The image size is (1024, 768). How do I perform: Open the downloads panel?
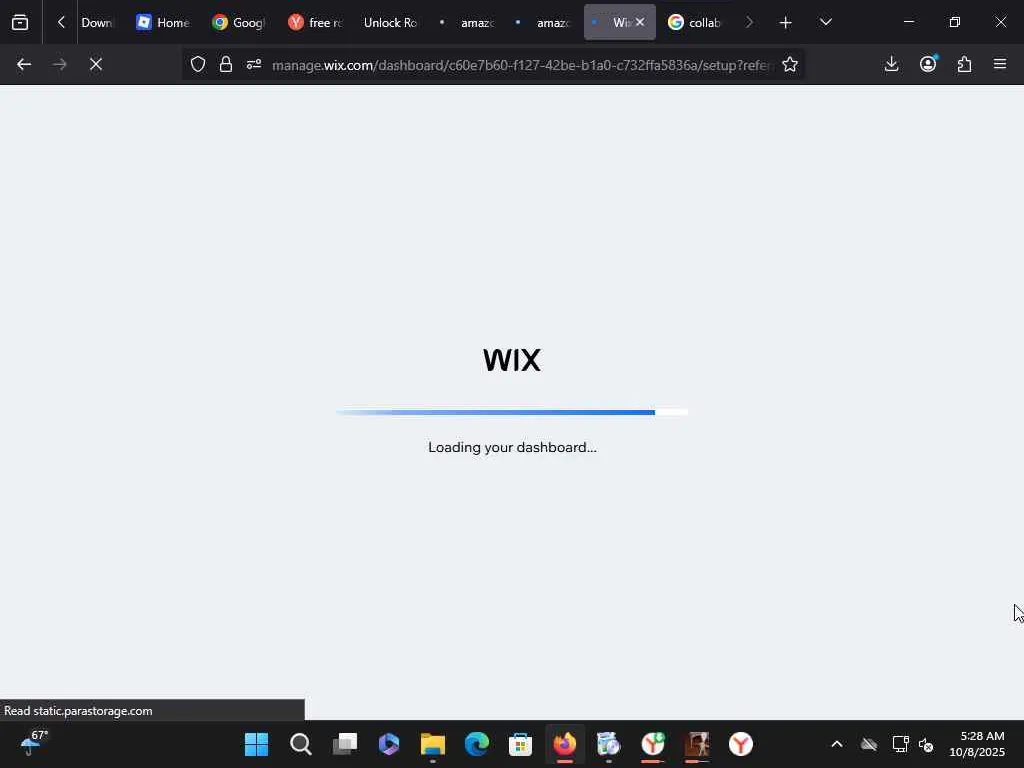(x=891, y=64)
